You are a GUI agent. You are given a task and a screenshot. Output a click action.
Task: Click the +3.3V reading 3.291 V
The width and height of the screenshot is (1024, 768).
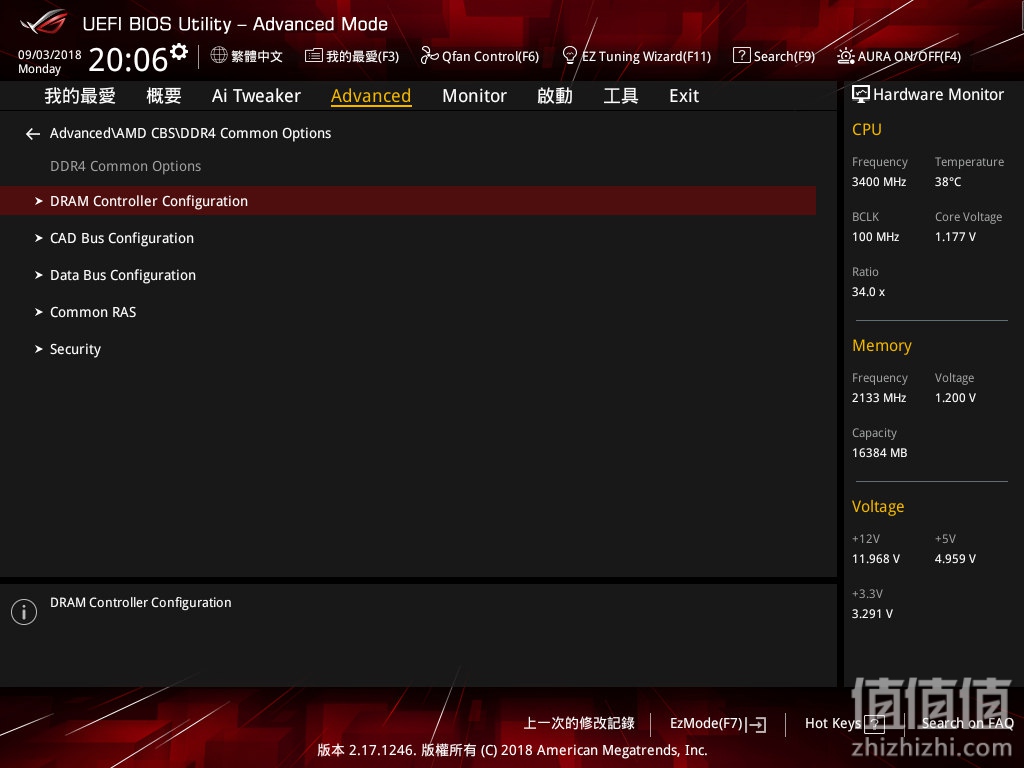coord(872,614)
